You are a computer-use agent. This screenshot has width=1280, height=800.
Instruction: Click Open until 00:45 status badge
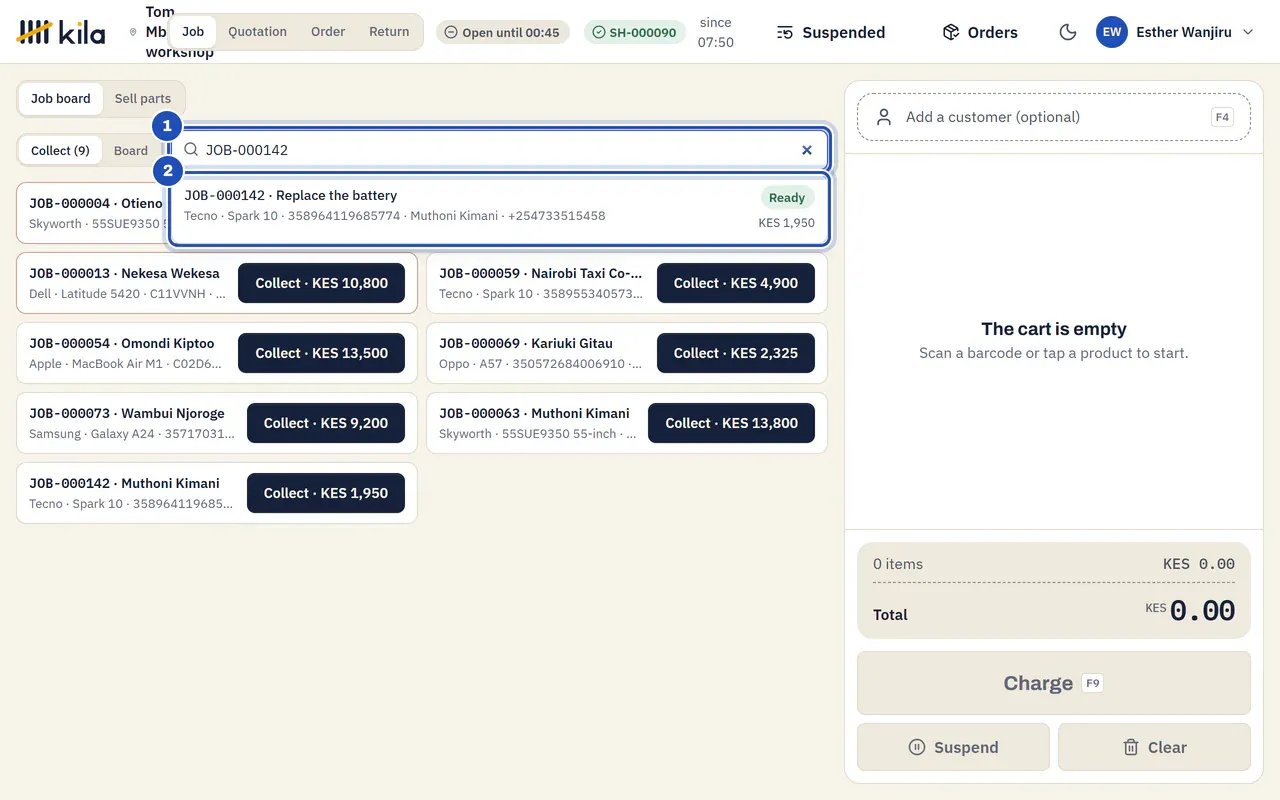[502, 32]
